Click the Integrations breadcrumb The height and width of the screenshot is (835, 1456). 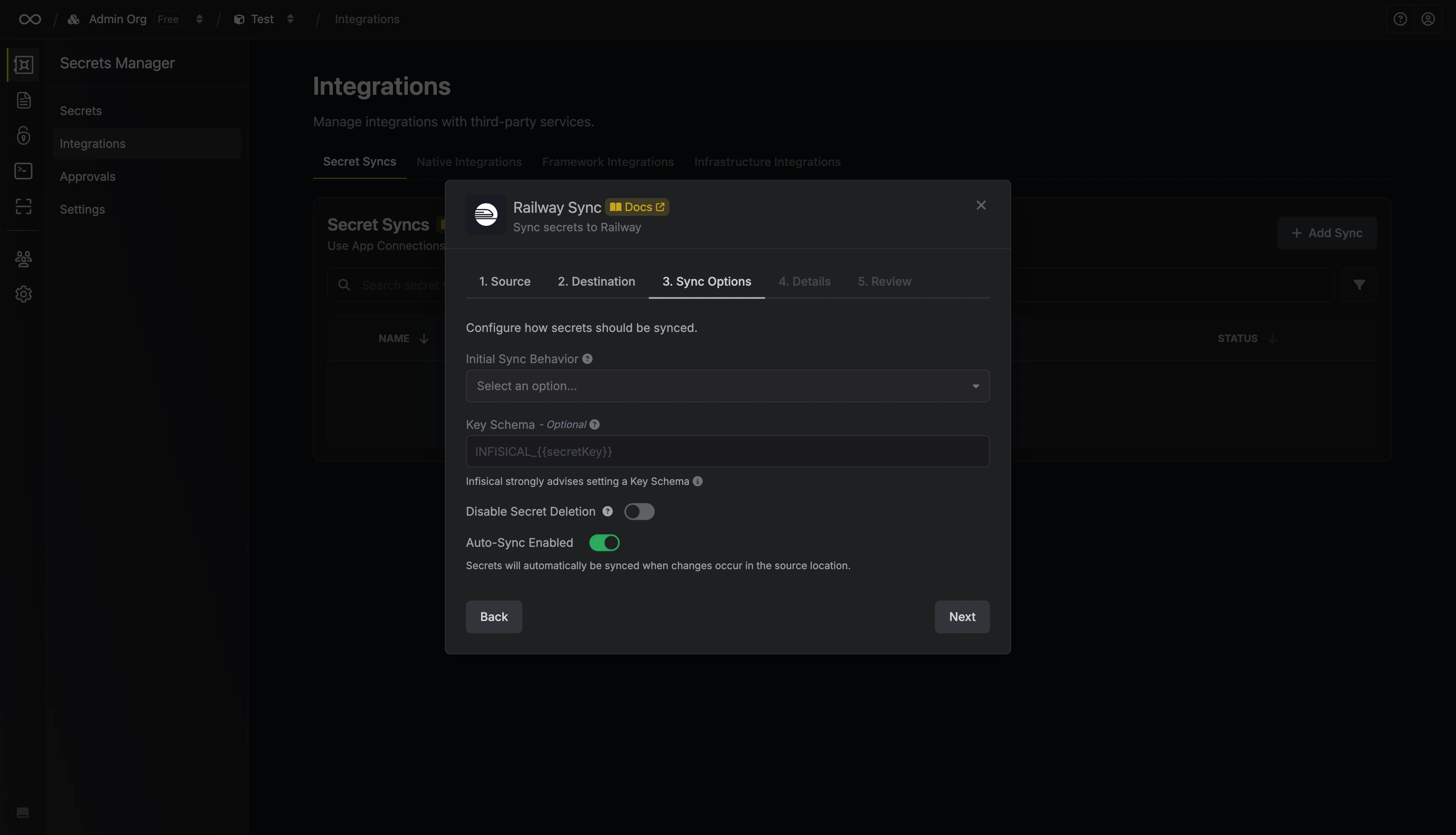click(367, 19)
